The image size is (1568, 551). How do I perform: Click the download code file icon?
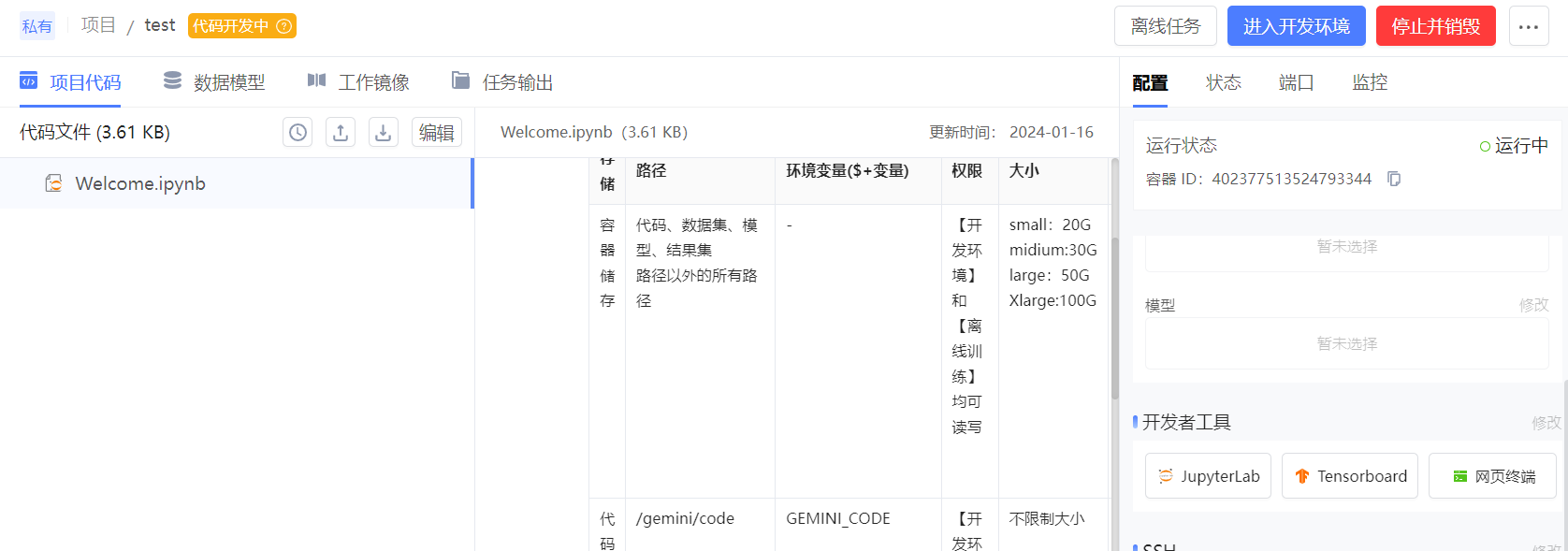384,133
